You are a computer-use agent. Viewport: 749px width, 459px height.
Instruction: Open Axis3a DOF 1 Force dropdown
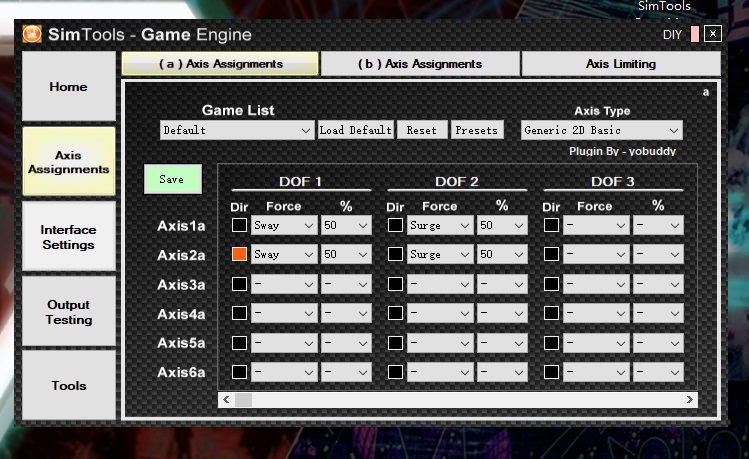284,284
